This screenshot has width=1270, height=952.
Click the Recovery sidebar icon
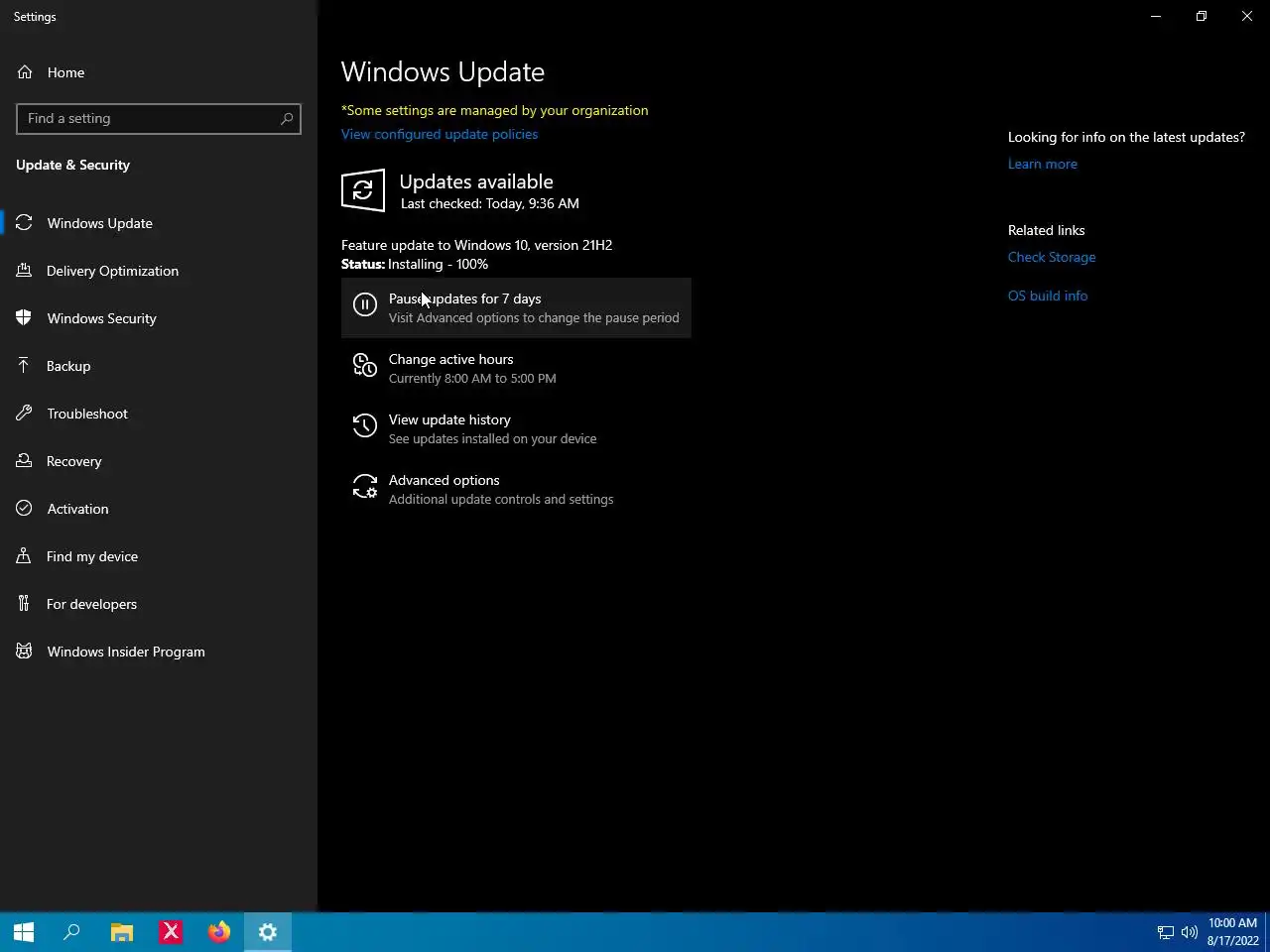25,461
